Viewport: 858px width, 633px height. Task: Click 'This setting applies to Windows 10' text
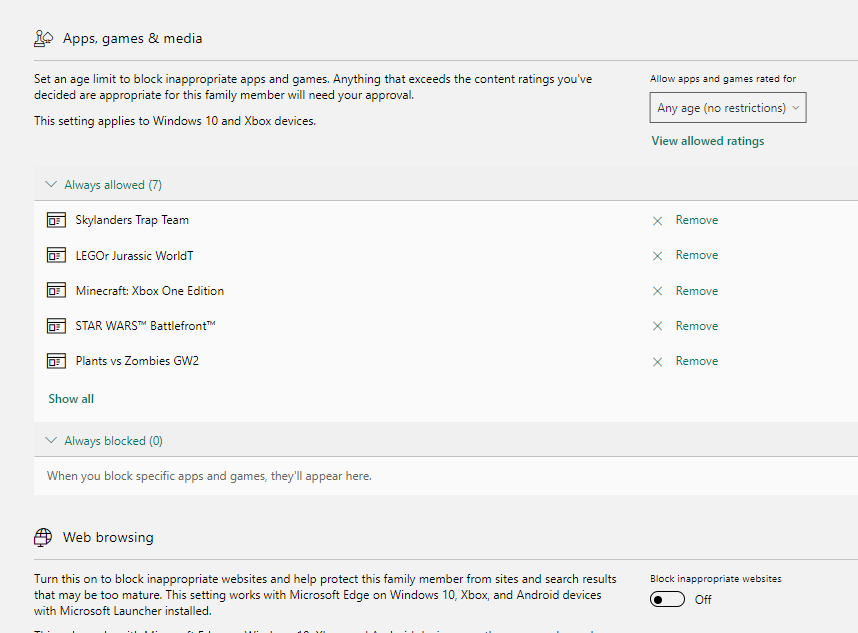175,121
